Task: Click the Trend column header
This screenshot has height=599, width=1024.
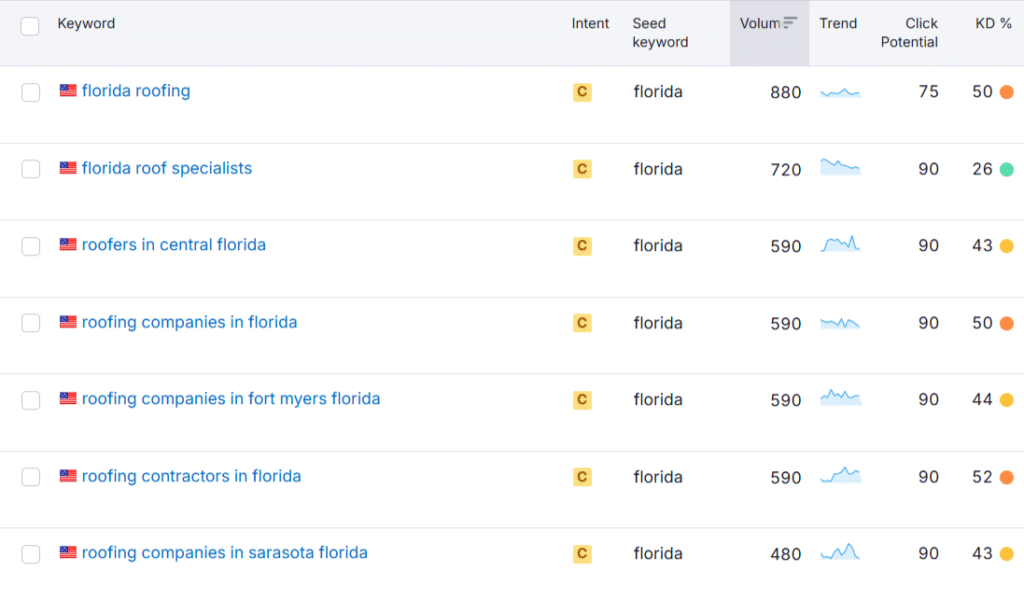Action: 838,24
